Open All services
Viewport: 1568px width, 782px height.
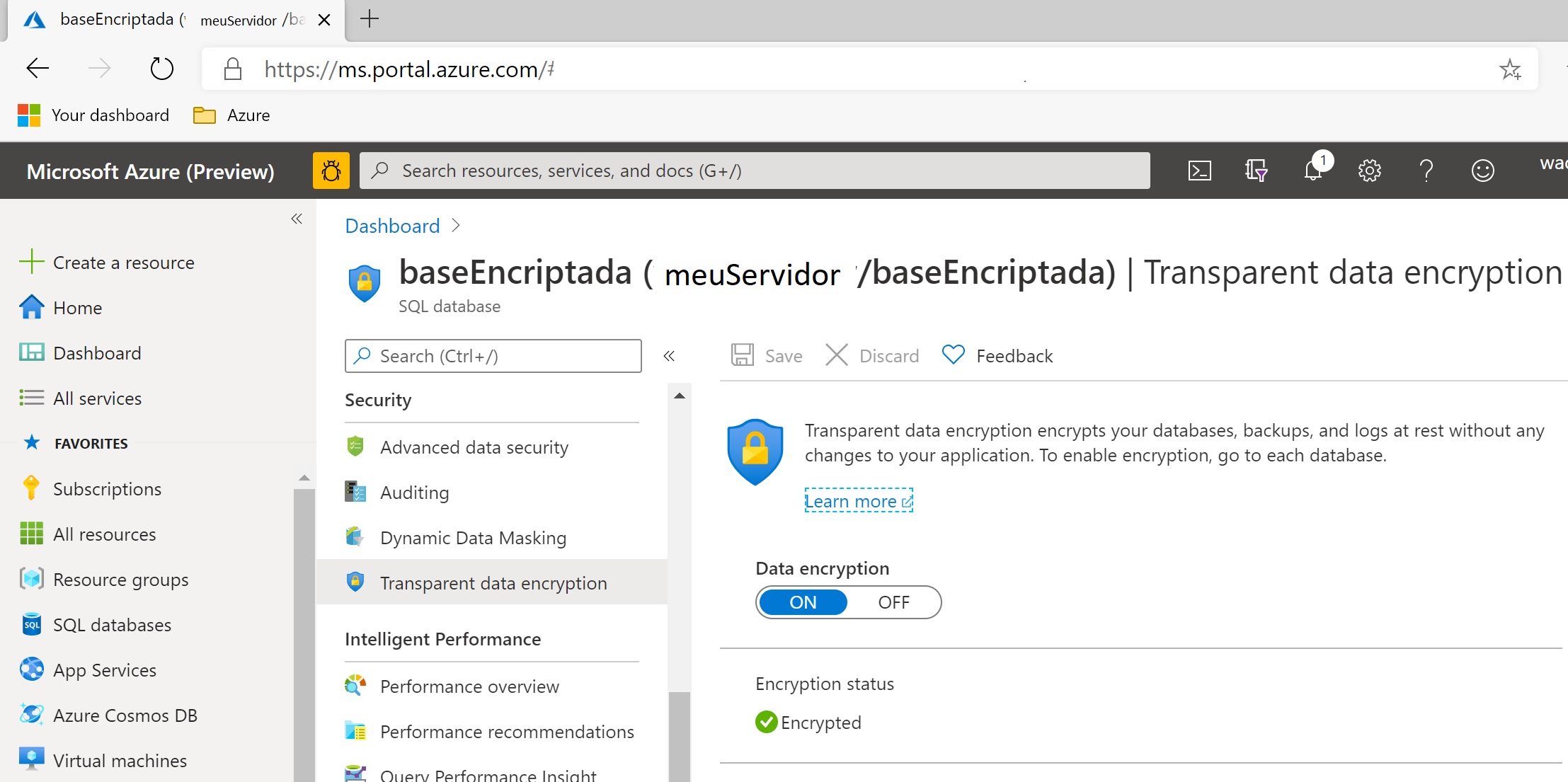81,398
